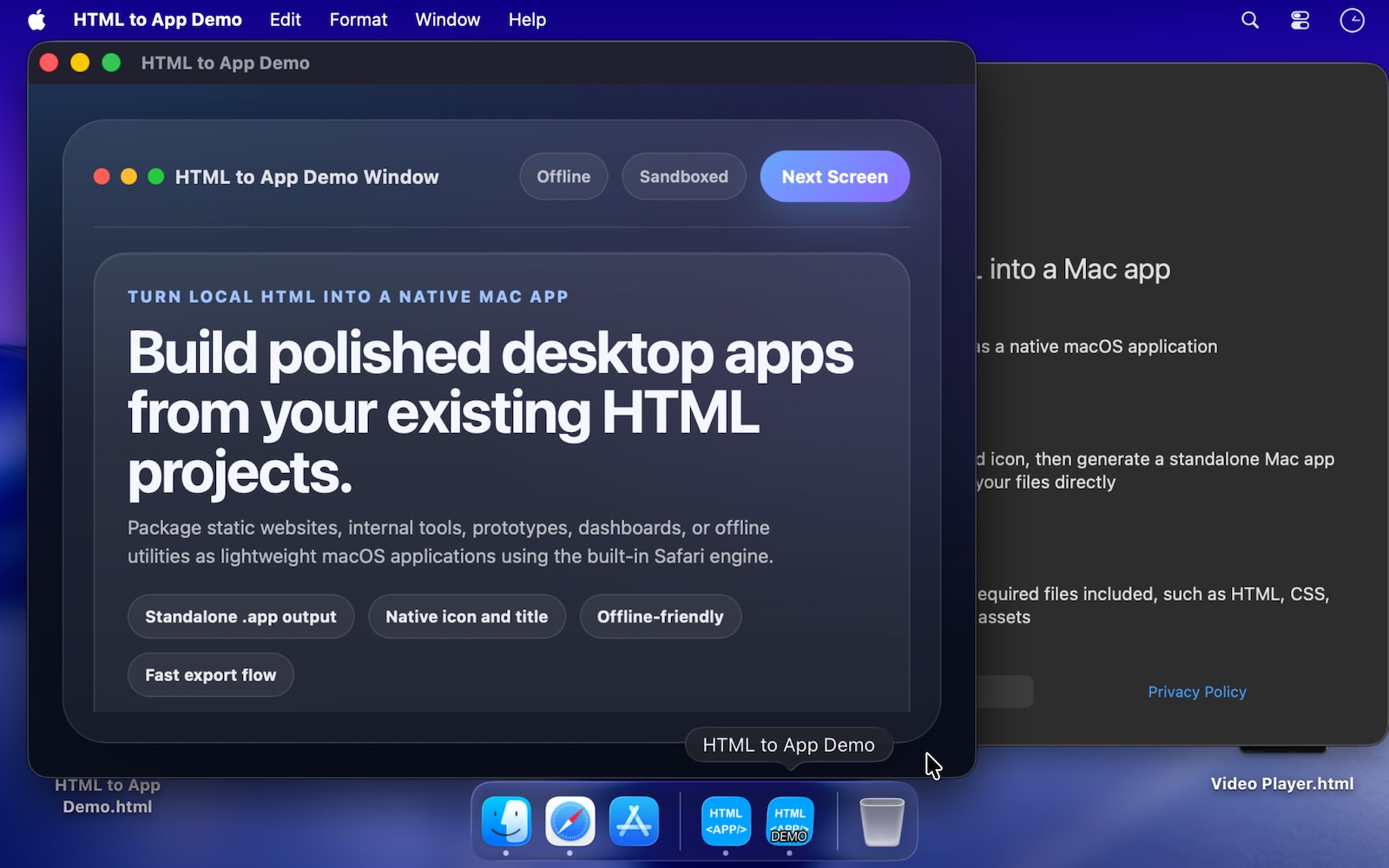Open the Privacy Policy link

pyautogui.click(x=1197, y=692)
